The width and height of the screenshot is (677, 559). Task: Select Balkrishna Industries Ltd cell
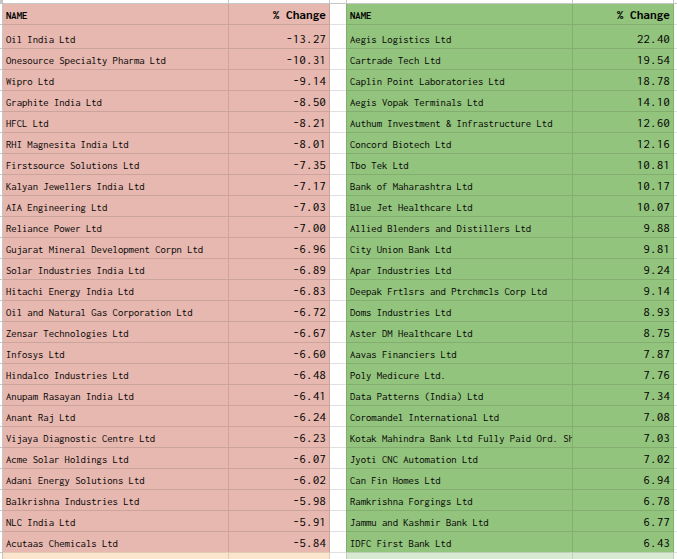[x=115, y=502]
